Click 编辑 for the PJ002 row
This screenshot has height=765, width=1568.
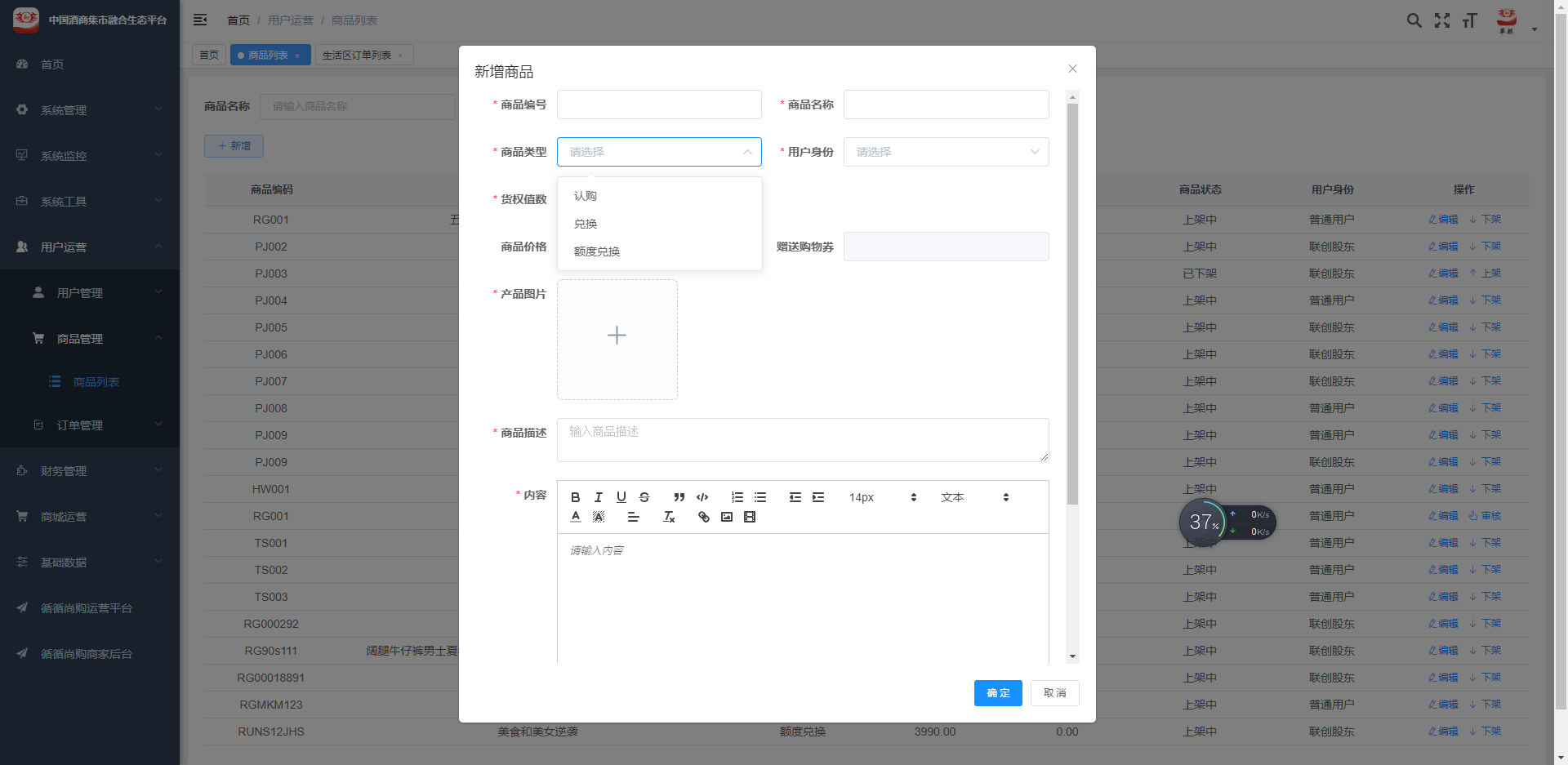click(x=1443, y=247)
